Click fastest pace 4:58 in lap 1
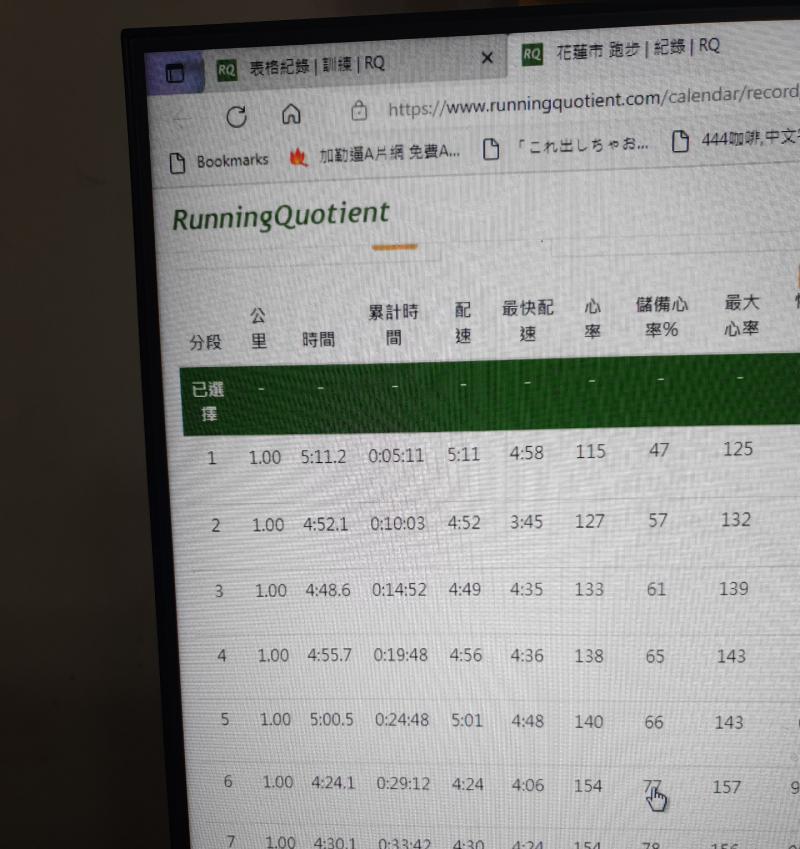Viewport: 800px width, 849px height. click(527, 453)
